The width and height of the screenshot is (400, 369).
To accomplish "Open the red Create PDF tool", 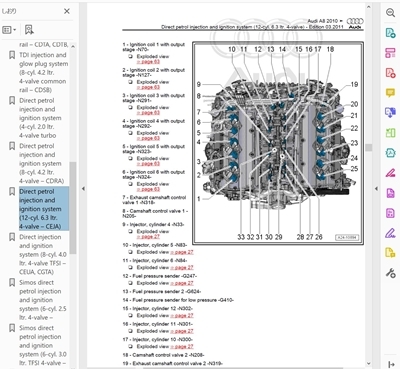I will (x=390, y=73).
